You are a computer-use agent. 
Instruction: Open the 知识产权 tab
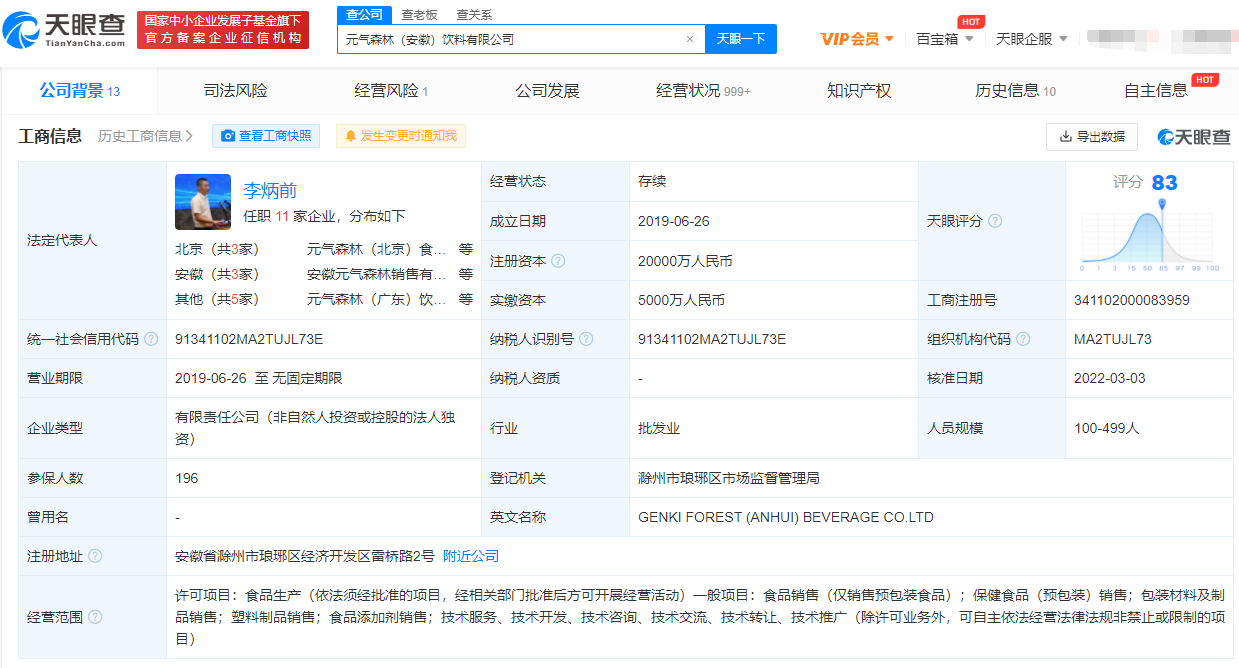(858, 91)
